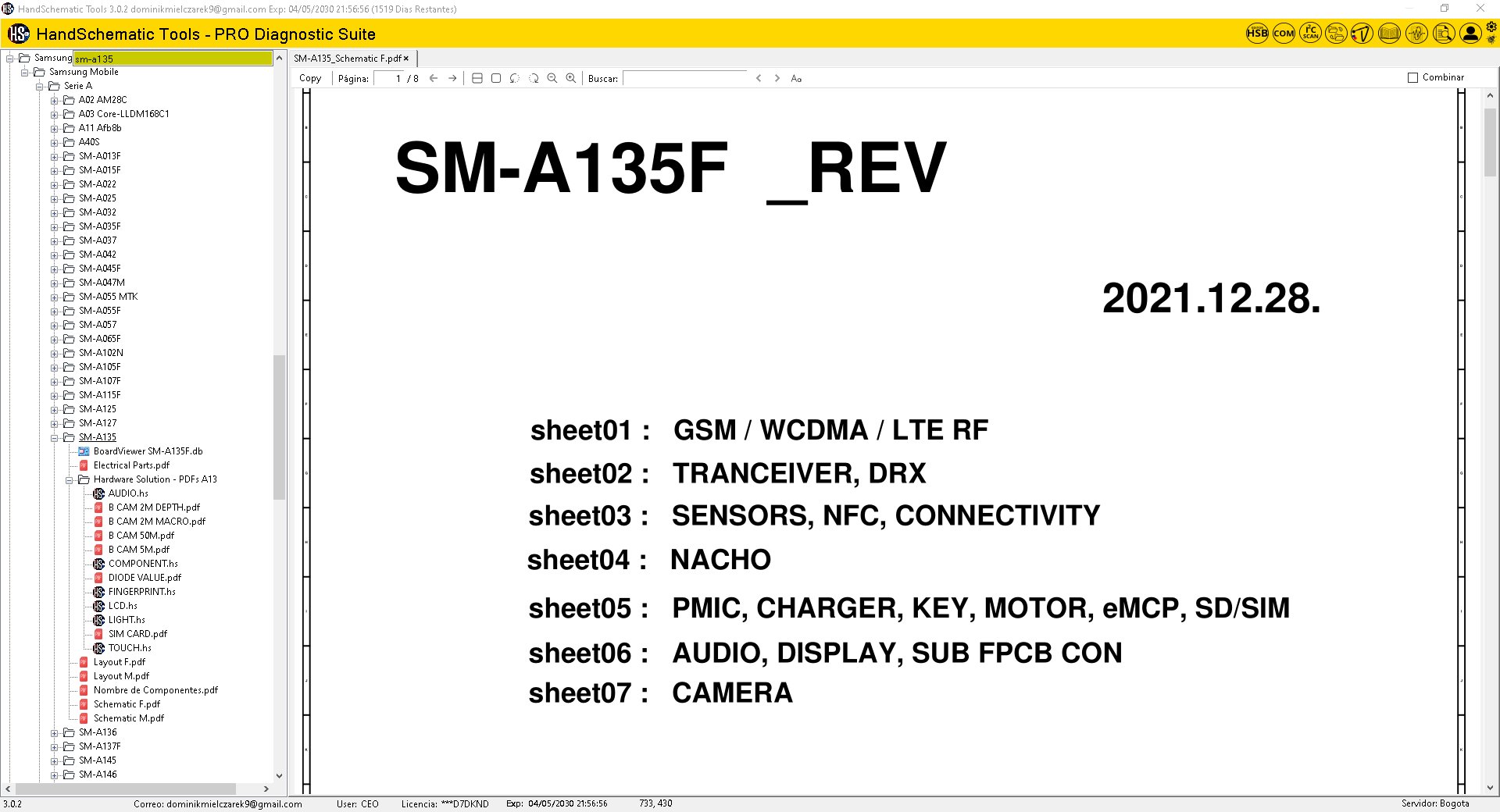Open SIM CARD.pdf
The height and width of the screenshot is (812, 1500).
coord(137,634)
